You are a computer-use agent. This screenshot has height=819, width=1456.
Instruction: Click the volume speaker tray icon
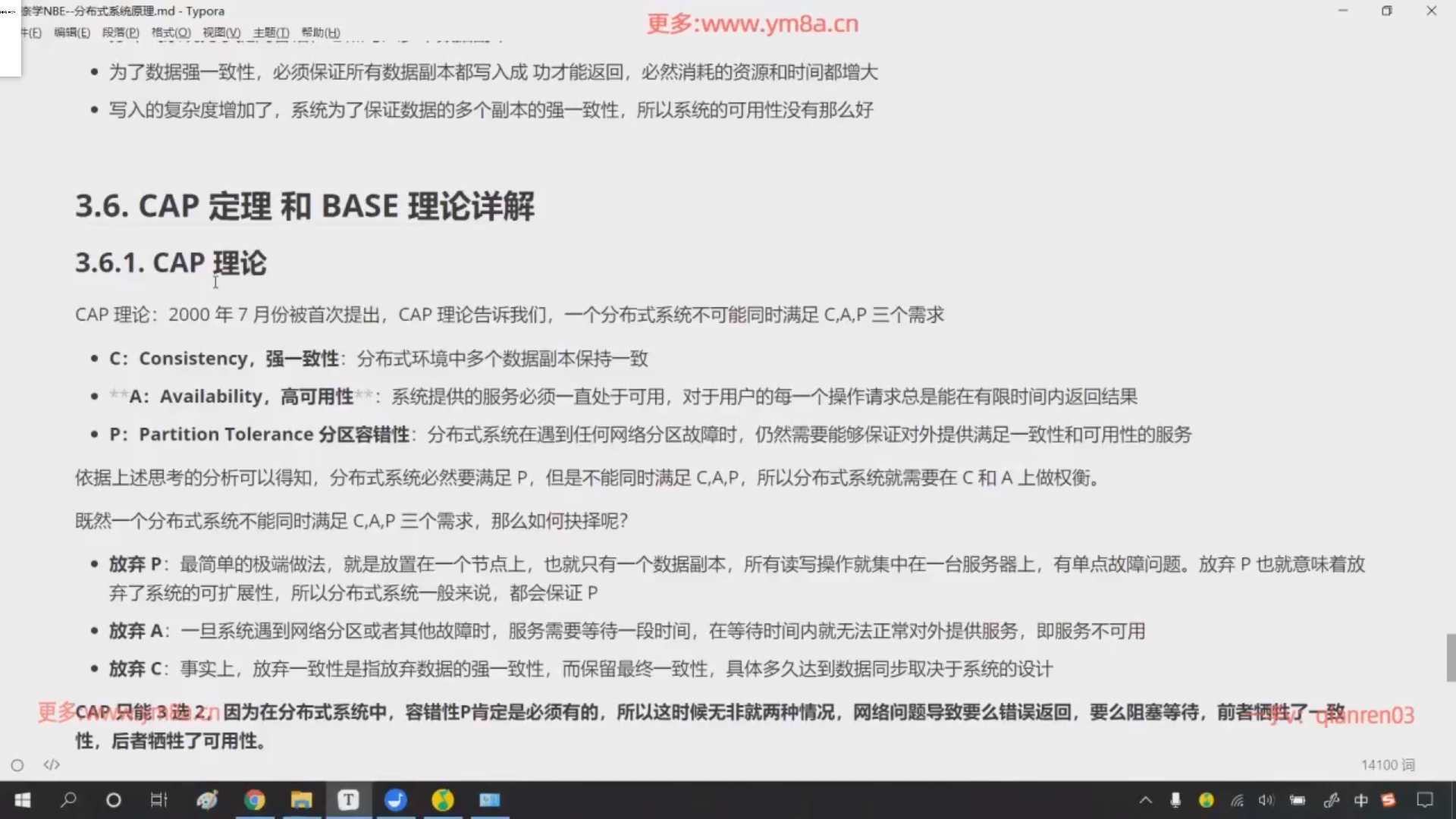pyautogui.click(x=1266, y=800)
